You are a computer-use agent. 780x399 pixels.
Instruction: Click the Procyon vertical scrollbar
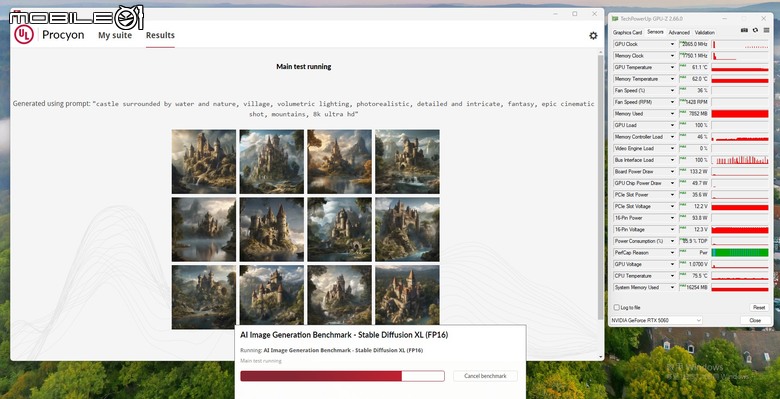coord(600,187)
